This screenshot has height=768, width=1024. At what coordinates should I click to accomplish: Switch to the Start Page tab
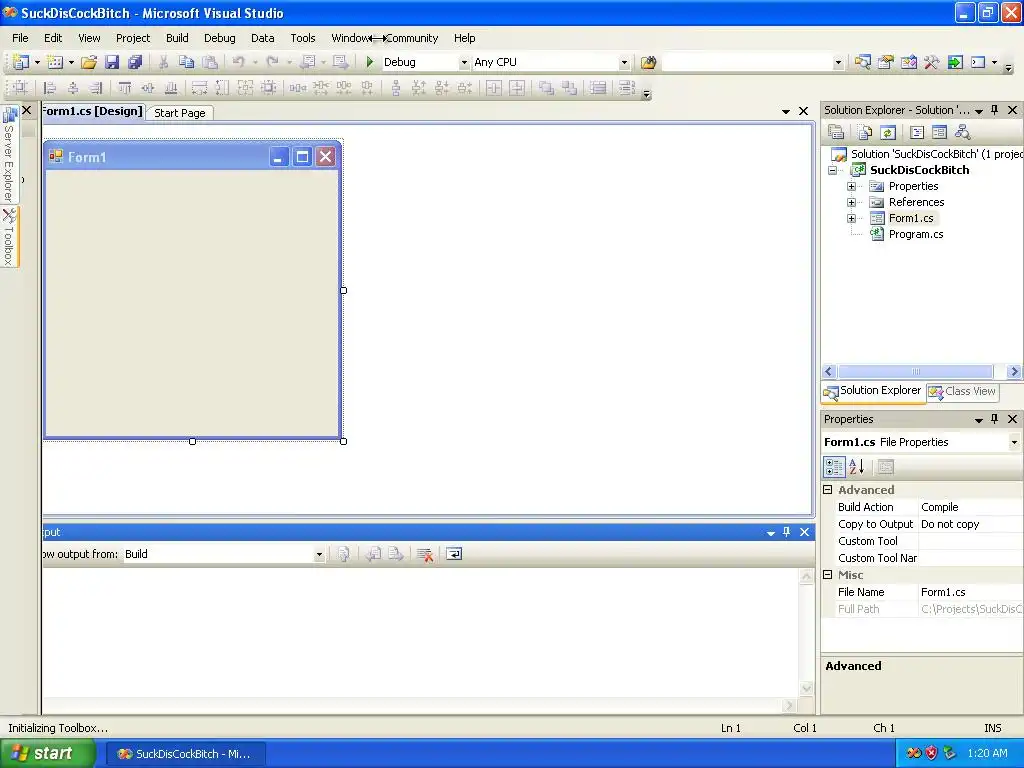click(x=180, y=113)
